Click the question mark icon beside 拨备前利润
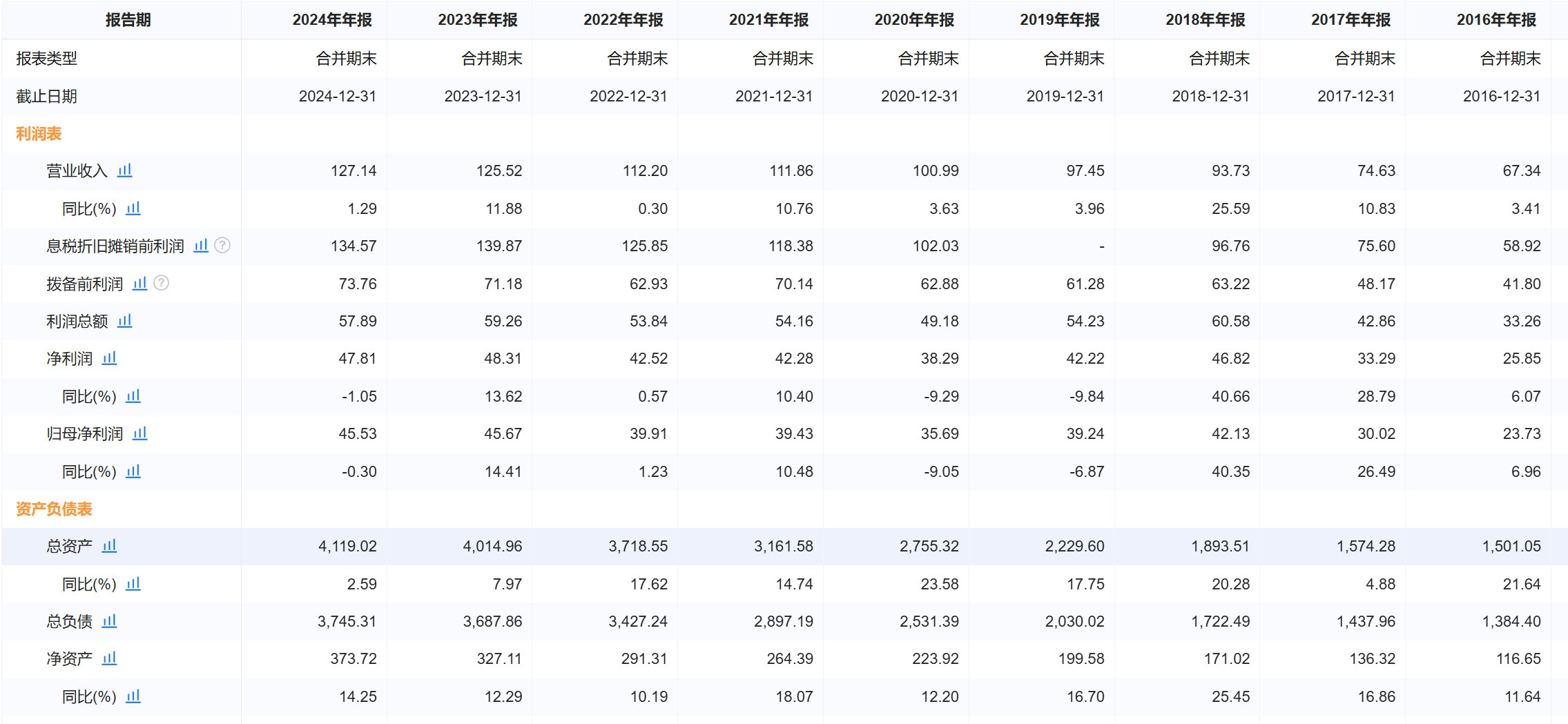The width and height of the screenshot is (1568, 724). pyautogui.click(x=161, y=283)
